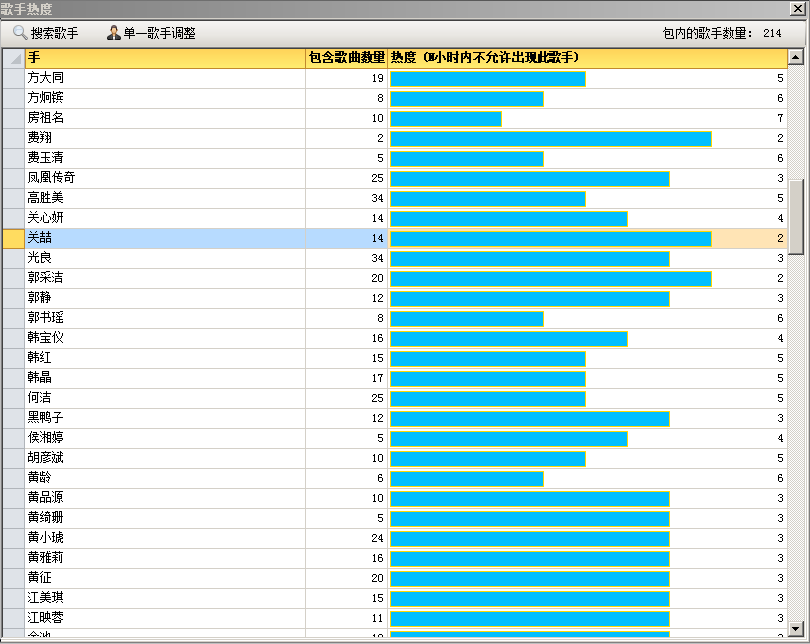Click the select-all corner cell in table header
Image resolution: width=810 pixels, height=644 pixels.
coord(14,58)
